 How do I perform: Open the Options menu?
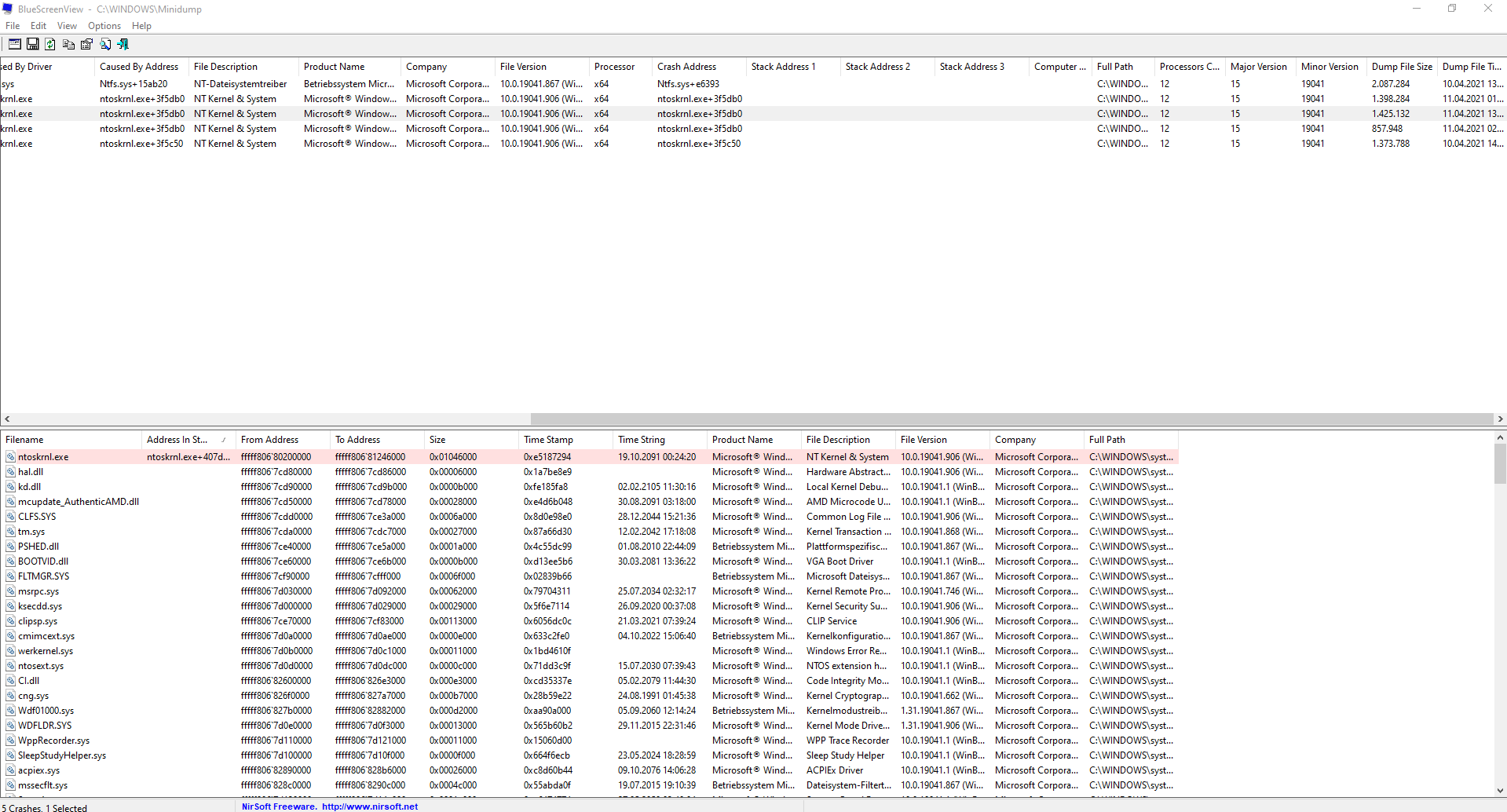pos(104,26)
